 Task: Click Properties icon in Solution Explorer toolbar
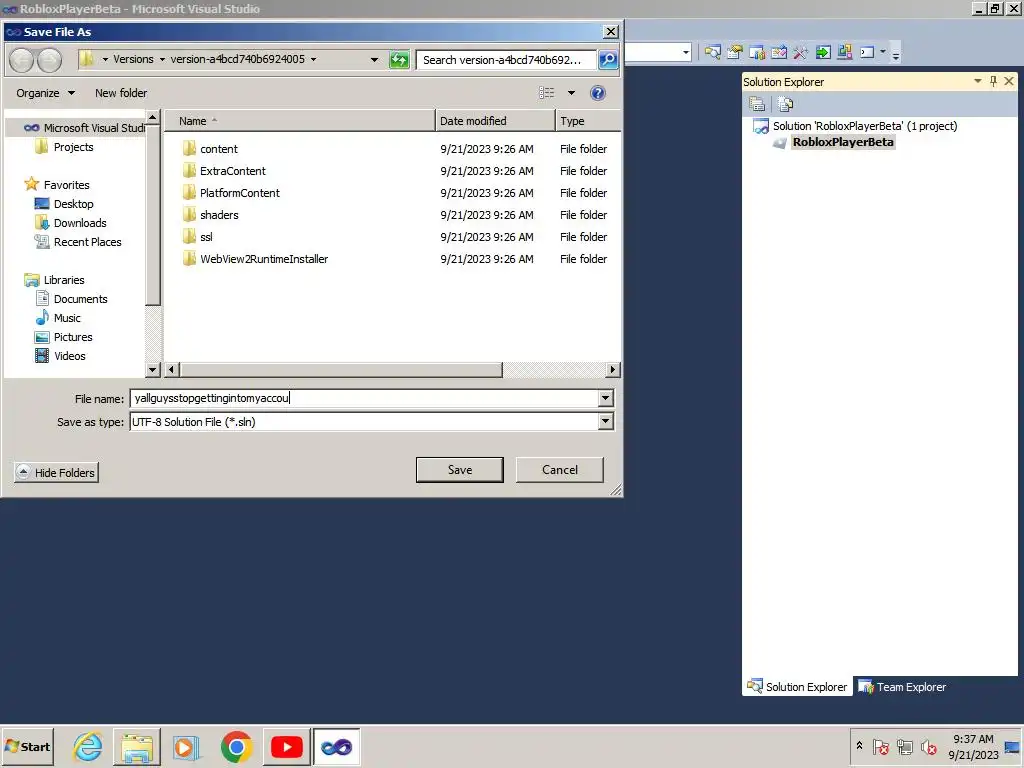click(x=758, y=104)
